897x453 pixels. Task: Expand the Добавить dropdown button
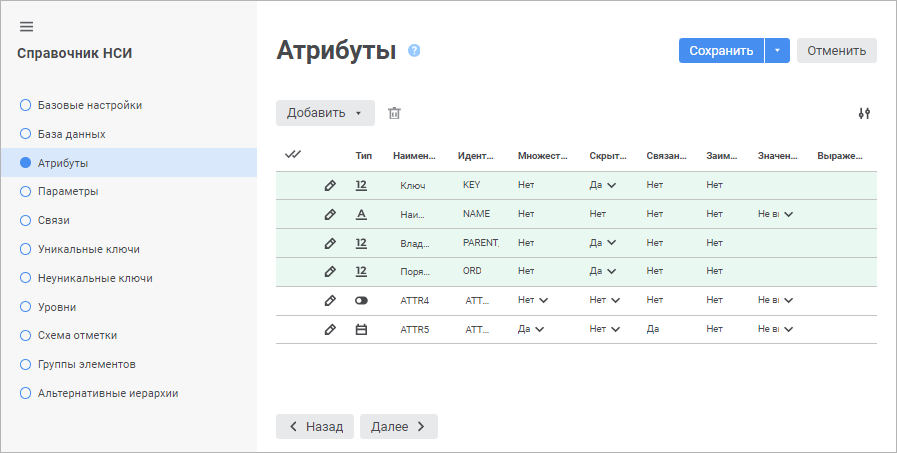(325, 113)
